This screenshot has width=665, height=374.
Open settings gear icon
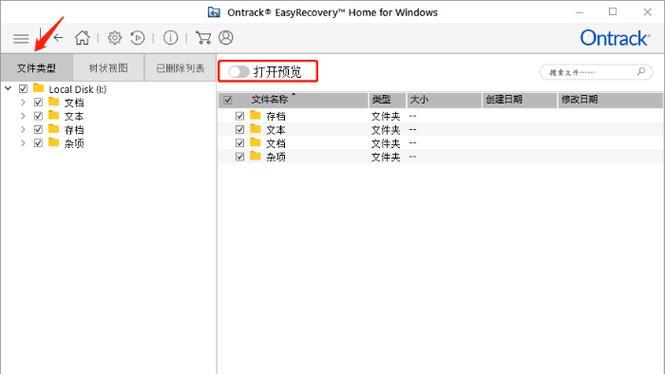pos(114,38)
